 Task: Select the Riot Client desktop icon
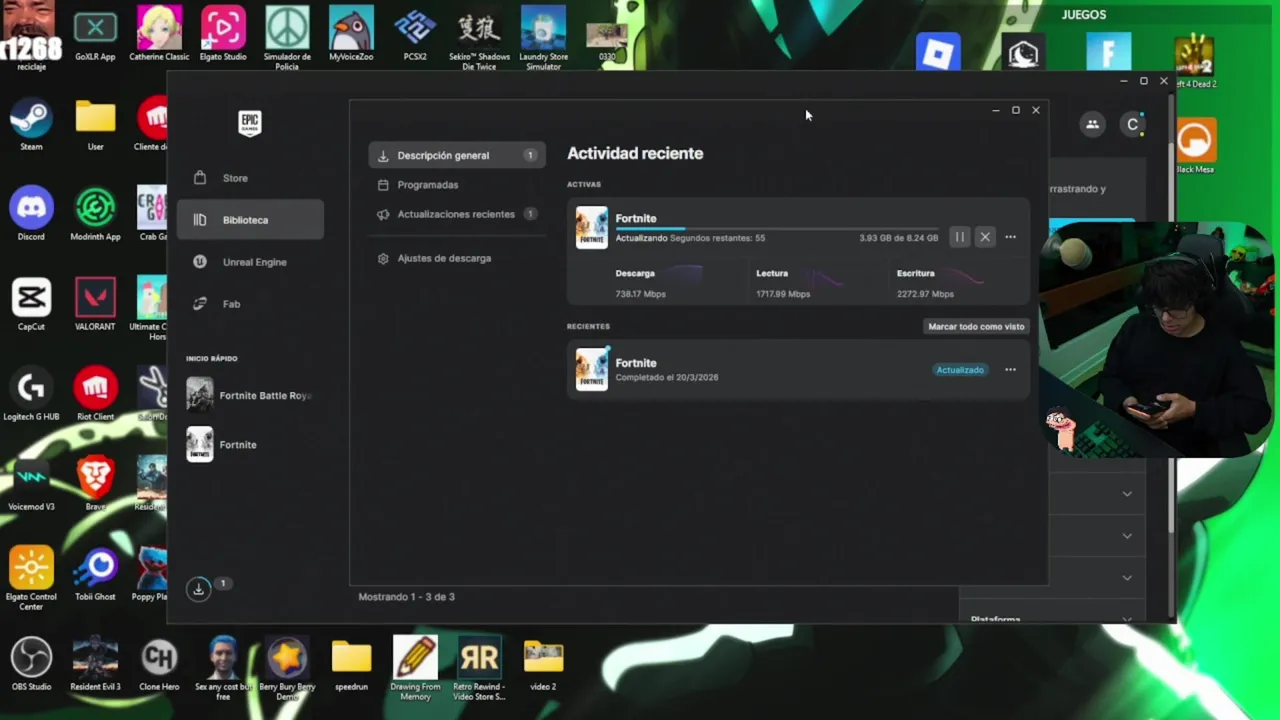95,395
